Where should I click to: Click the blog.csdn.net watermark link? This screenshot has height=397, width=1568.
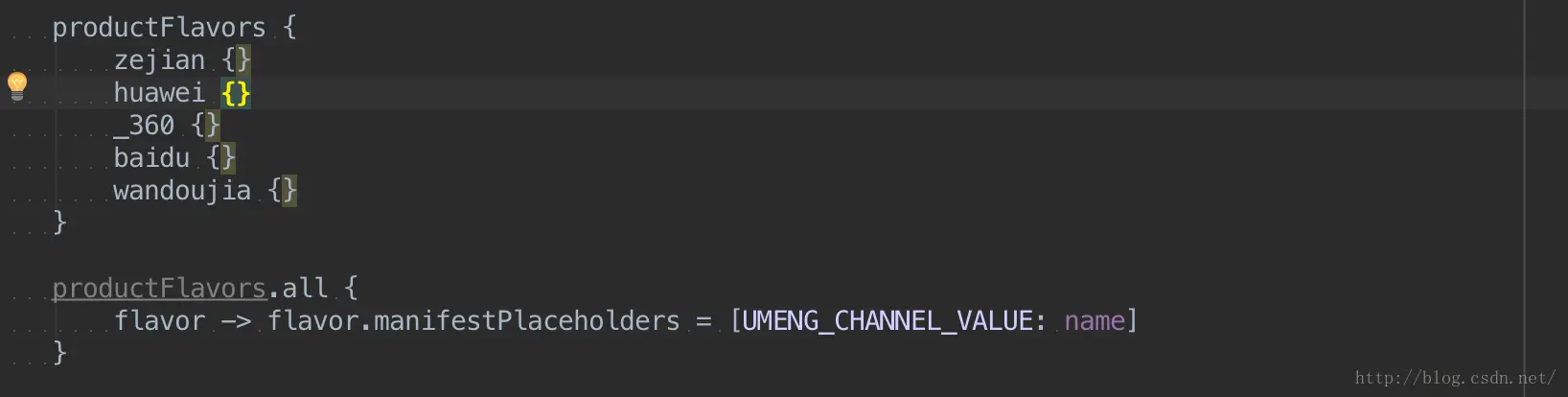[x=1455, y=378]
